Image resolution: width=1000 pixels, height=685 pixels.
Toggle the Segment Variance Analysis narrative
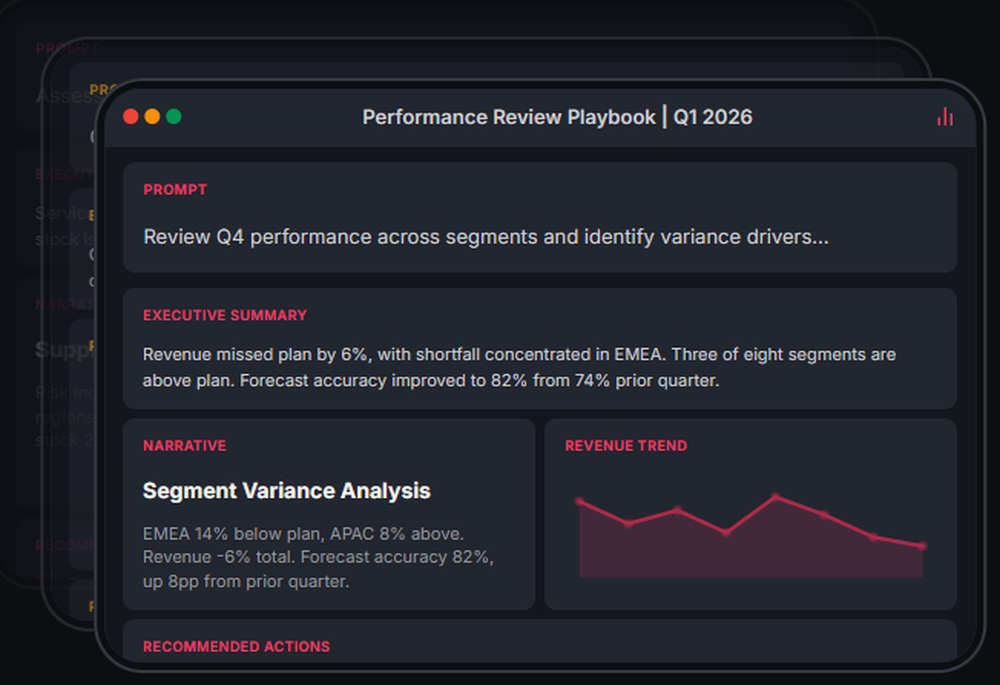pos(330,515)
